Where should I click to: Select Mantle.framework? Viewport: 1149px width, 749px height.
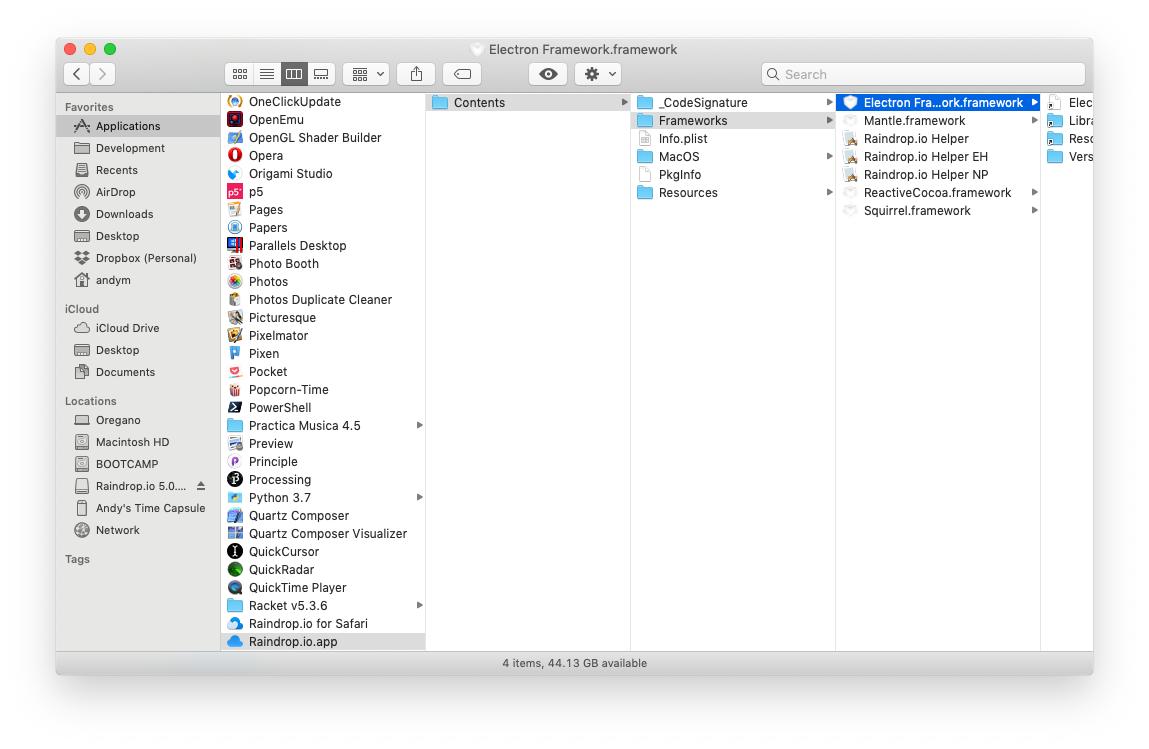click(x=938, y=120)
